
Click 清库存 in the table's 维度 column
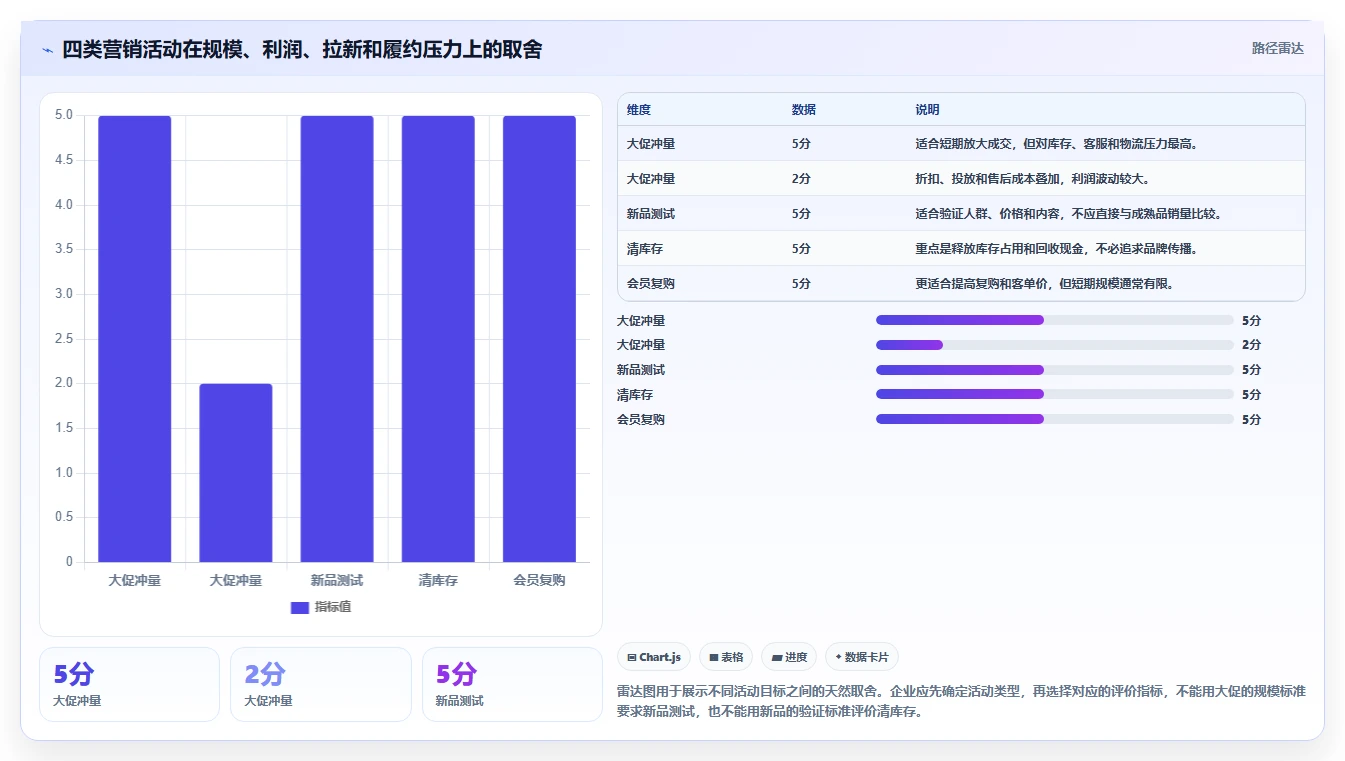(x=645, y=249)
